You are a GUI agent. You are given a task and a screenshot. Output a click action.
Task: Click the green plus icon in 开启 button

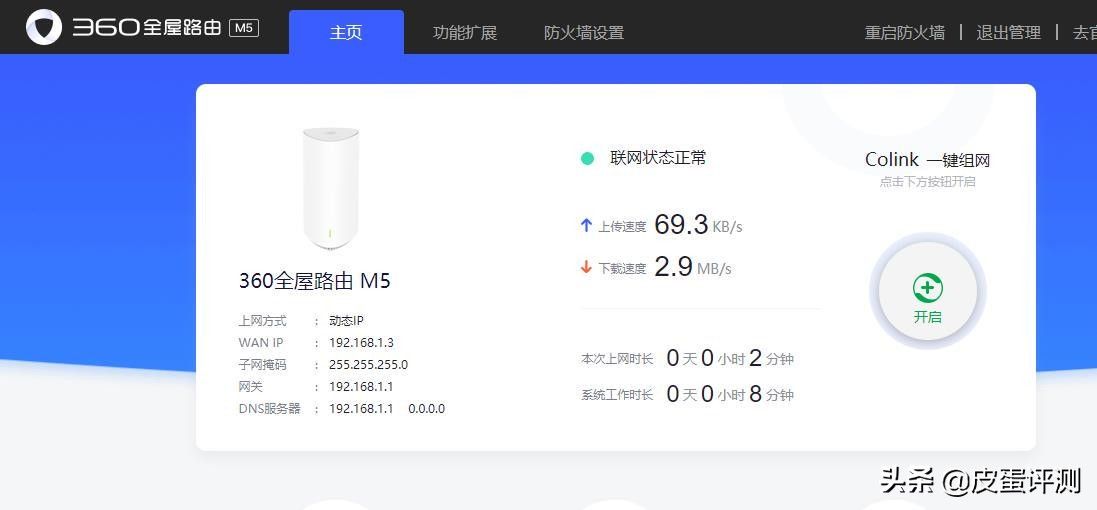coord(928,288)
